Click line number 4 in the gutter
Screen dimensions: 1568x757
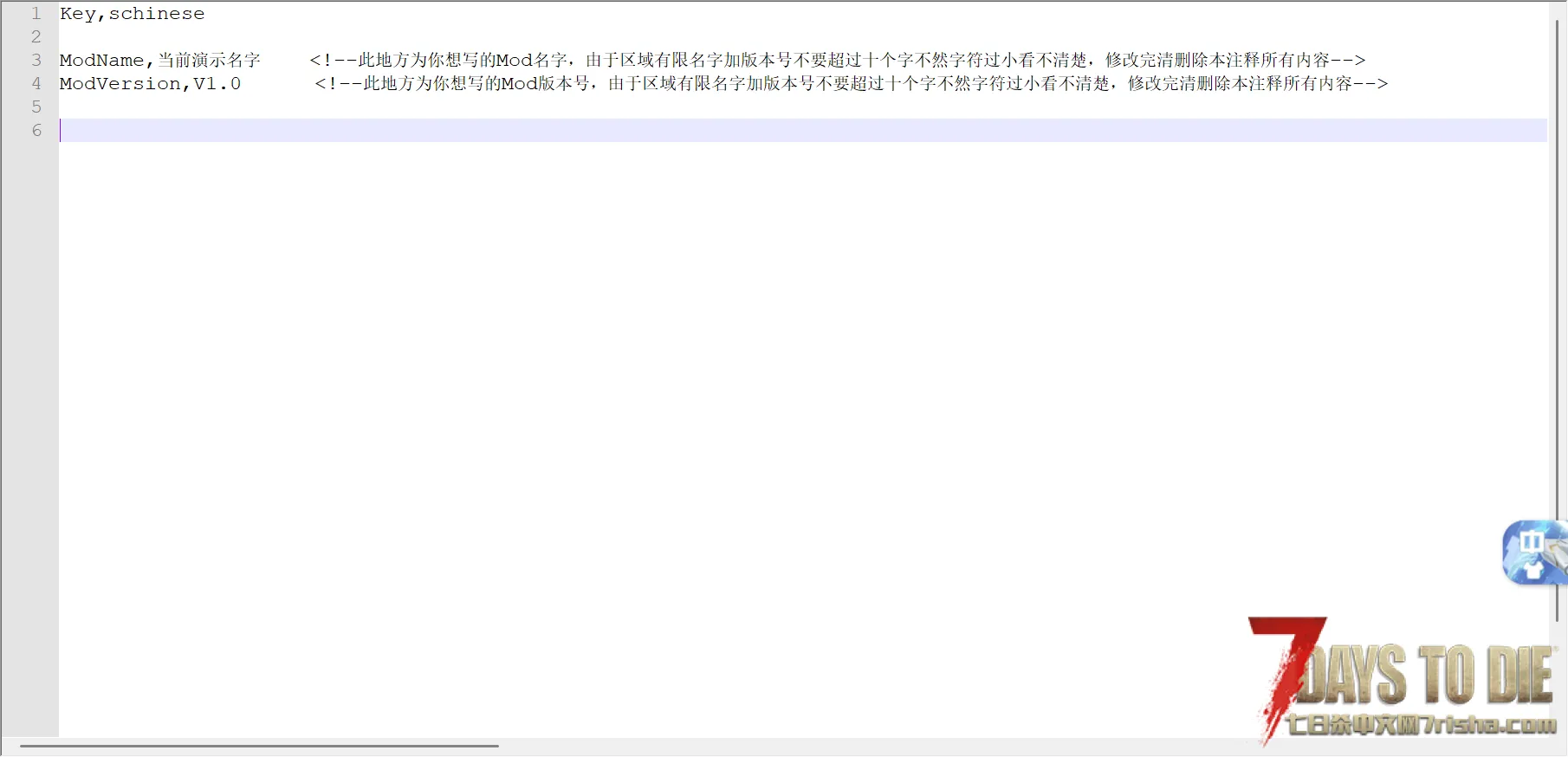(36, 84)
